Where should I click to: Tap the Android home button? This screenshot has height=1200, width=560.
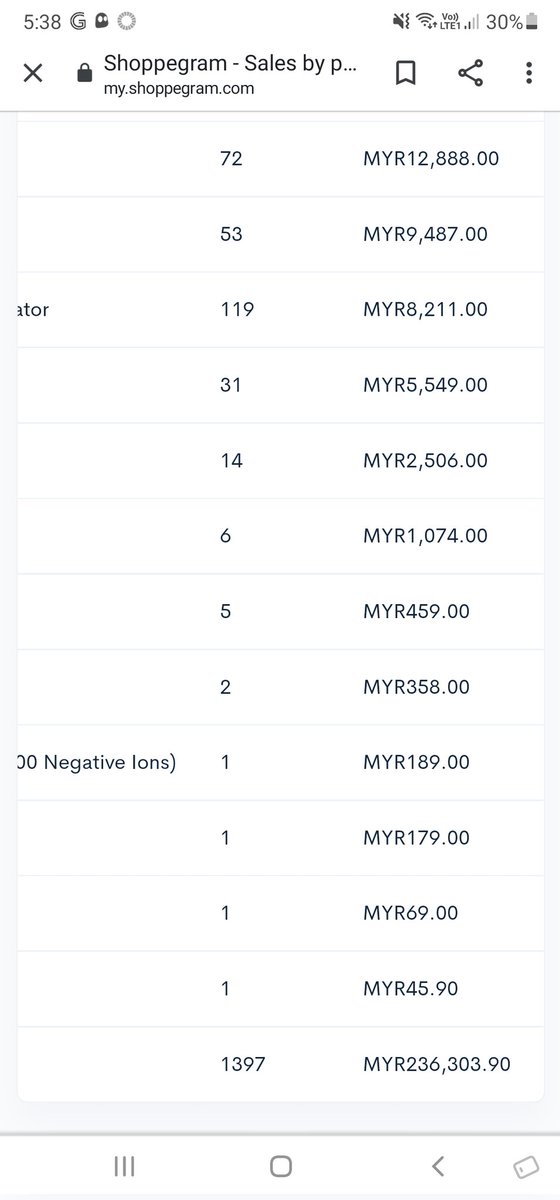pos(281,1166)
